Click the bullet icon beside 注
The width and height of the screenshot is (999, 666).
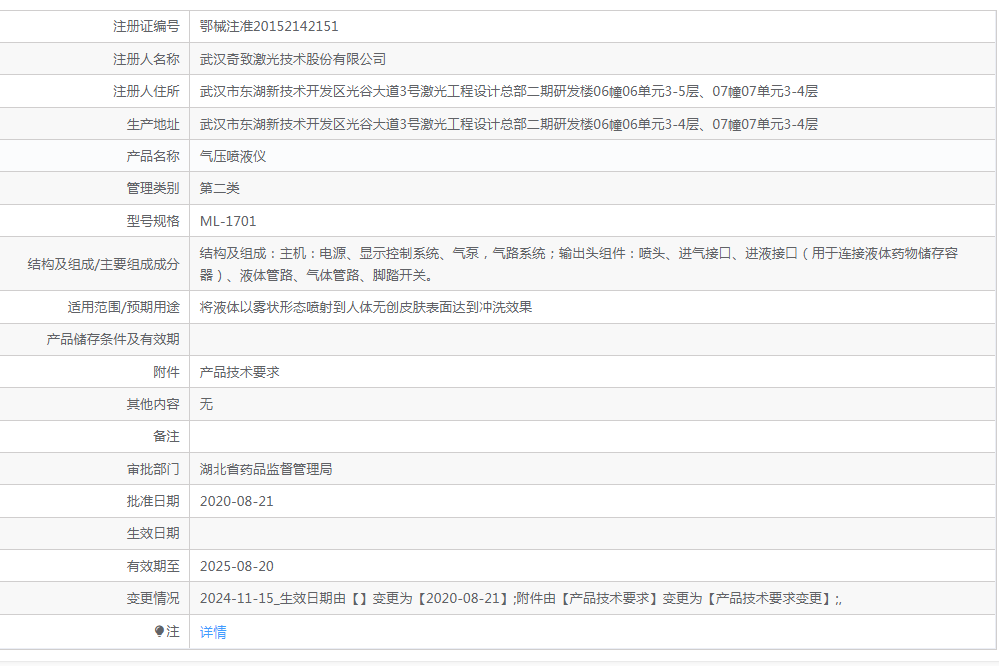pyautogui.click(x=159, y=631)
